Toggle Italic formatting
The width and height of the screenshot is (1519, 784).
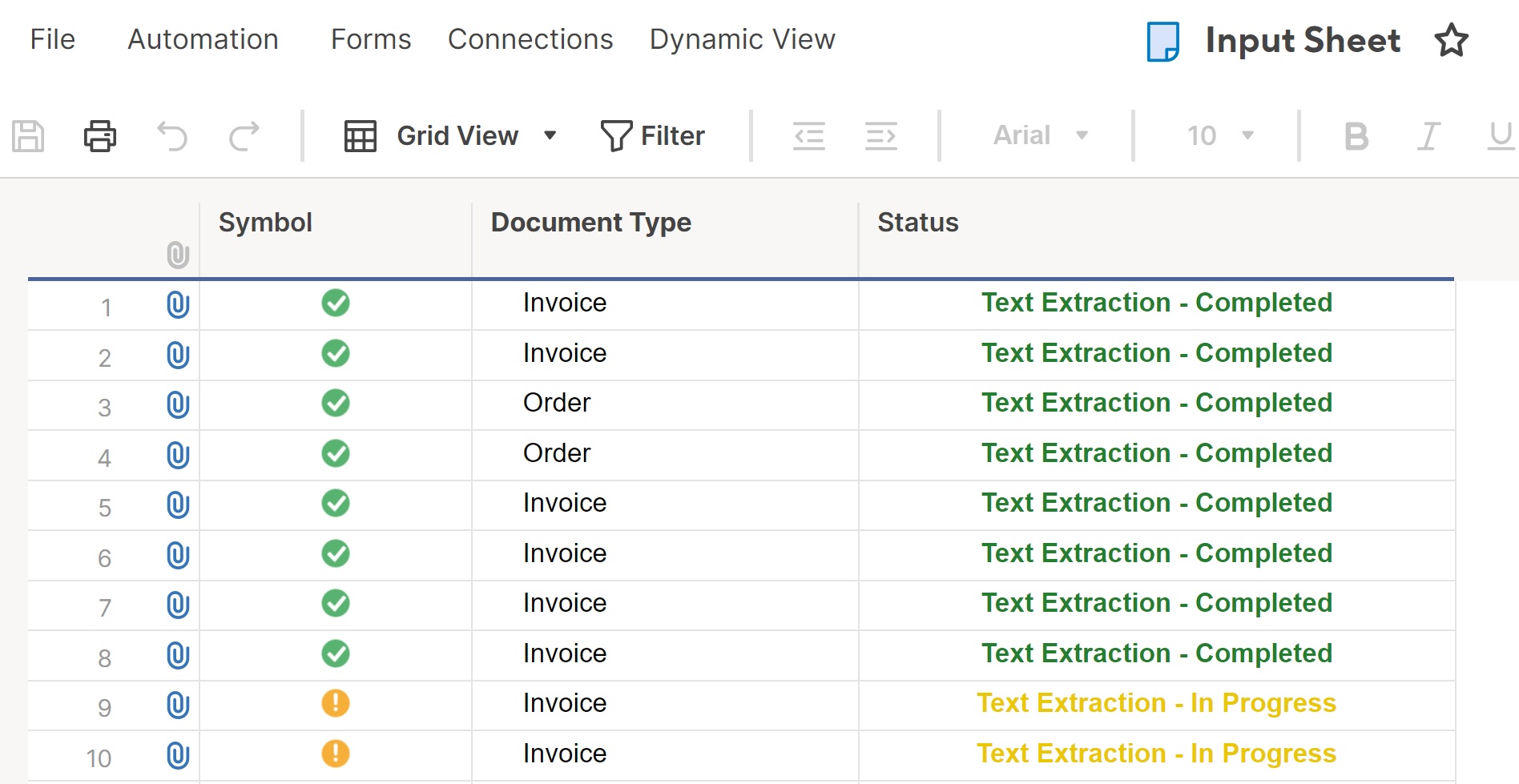click(1428, 136)
